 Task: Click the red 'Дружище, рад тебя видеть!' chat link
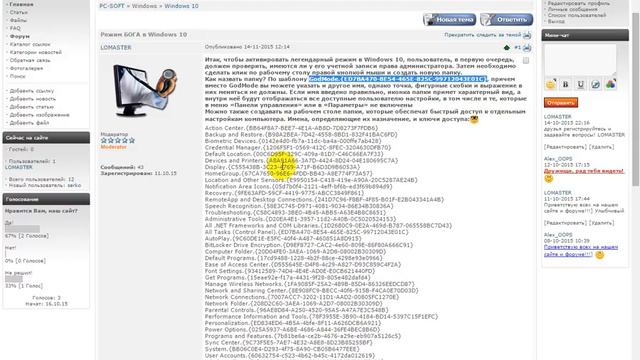pos(584,171)
